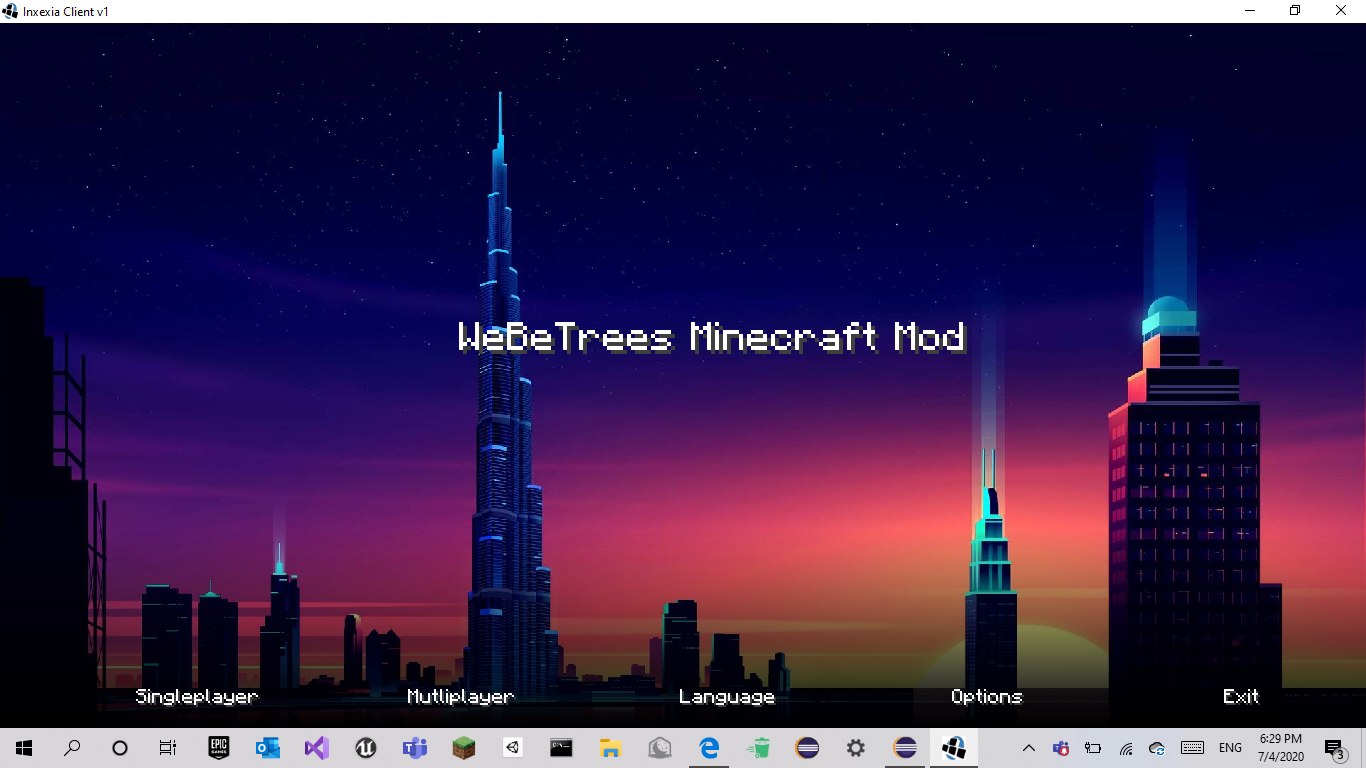Select Exit to quit the game

point(1241,697)
